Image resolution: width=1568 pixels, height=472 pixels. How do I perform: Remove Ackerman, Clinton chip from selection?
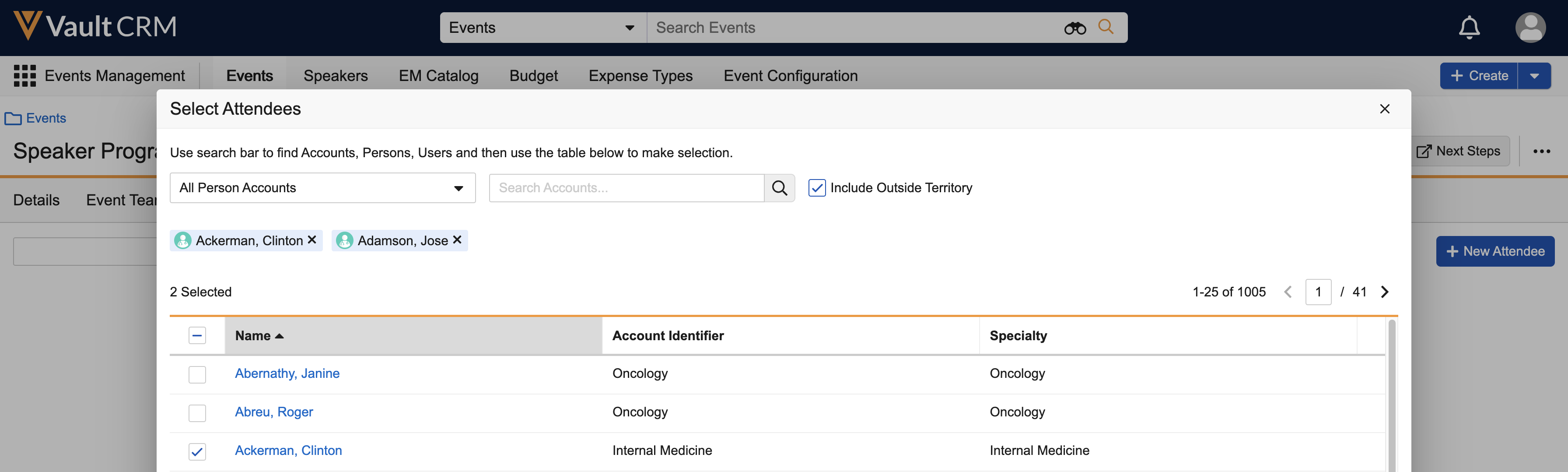pos(311,240)
